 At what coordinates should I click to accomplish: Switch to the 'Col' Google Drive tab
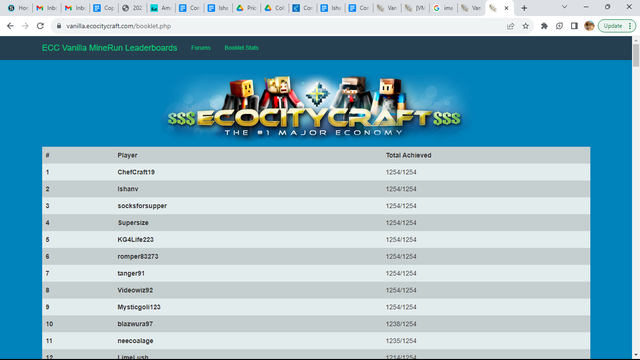(x=274, y=8)
